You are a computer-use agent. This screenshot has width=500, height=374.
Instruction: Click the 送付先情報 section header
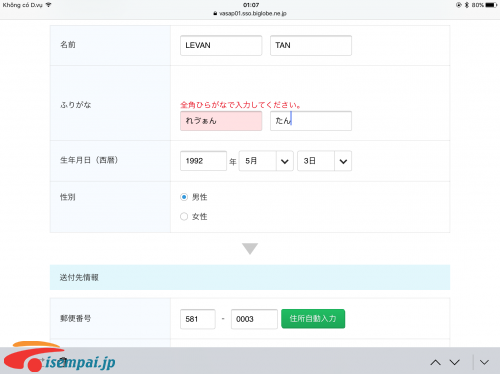[x=250, y=277]
